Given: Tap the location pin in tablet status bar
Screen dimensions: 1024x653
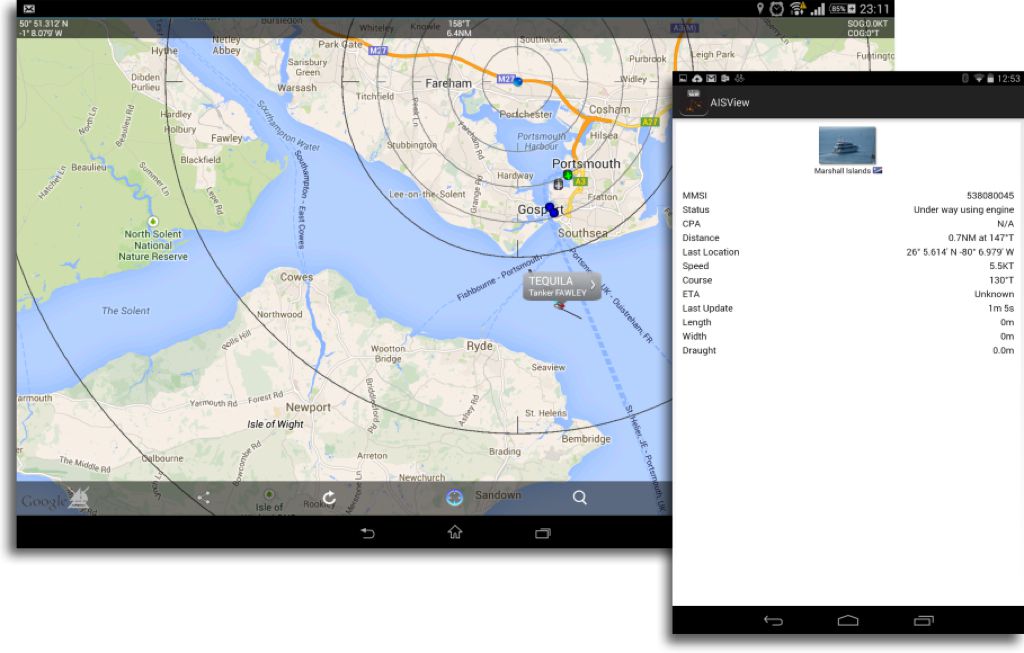Looking at the screenshot, I should click(760, 8).
